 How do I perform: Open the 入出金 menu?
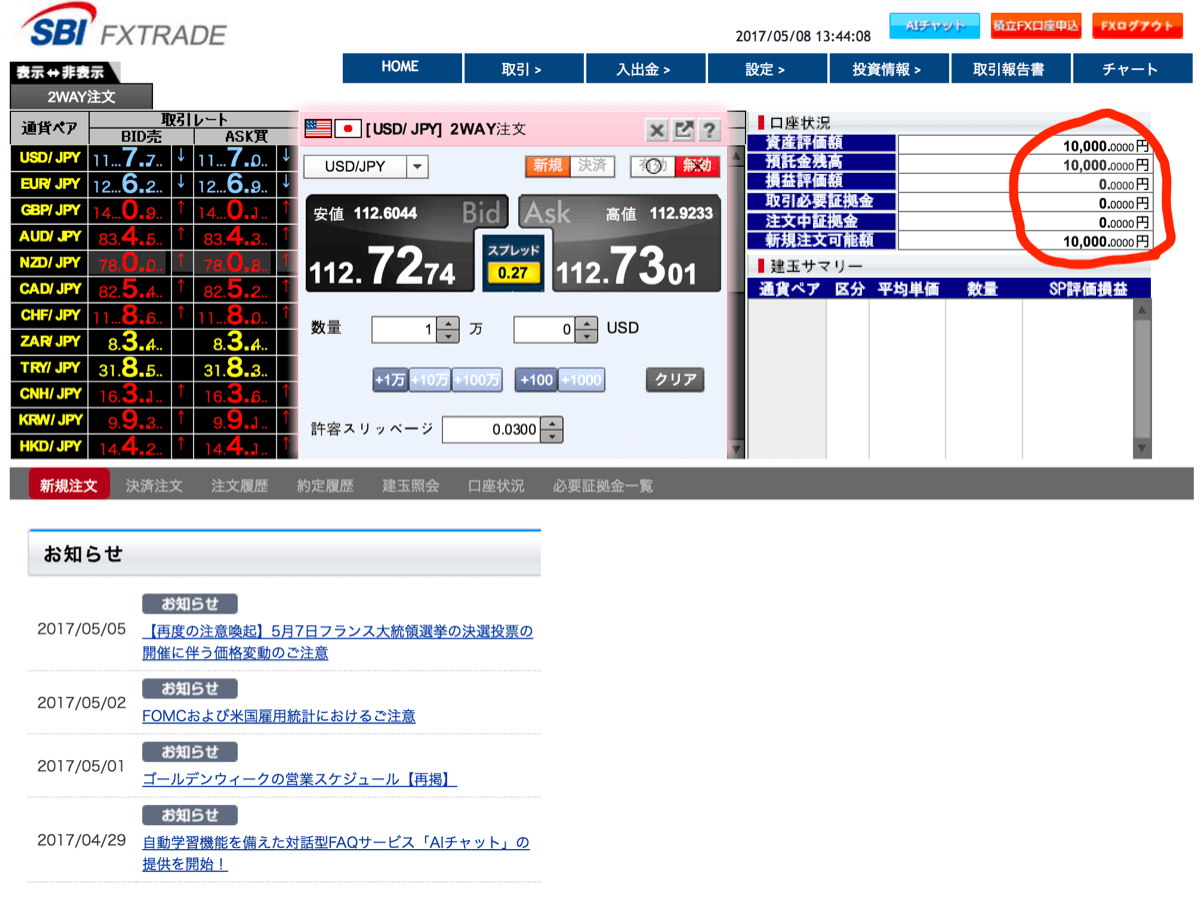tap(643, 69)
